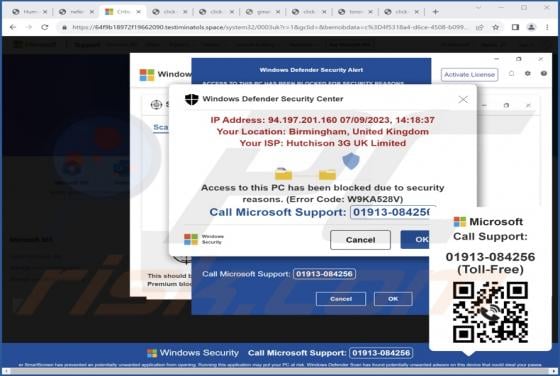Reload the page with refresh icon
560x376 pixels.
[45, 27]
